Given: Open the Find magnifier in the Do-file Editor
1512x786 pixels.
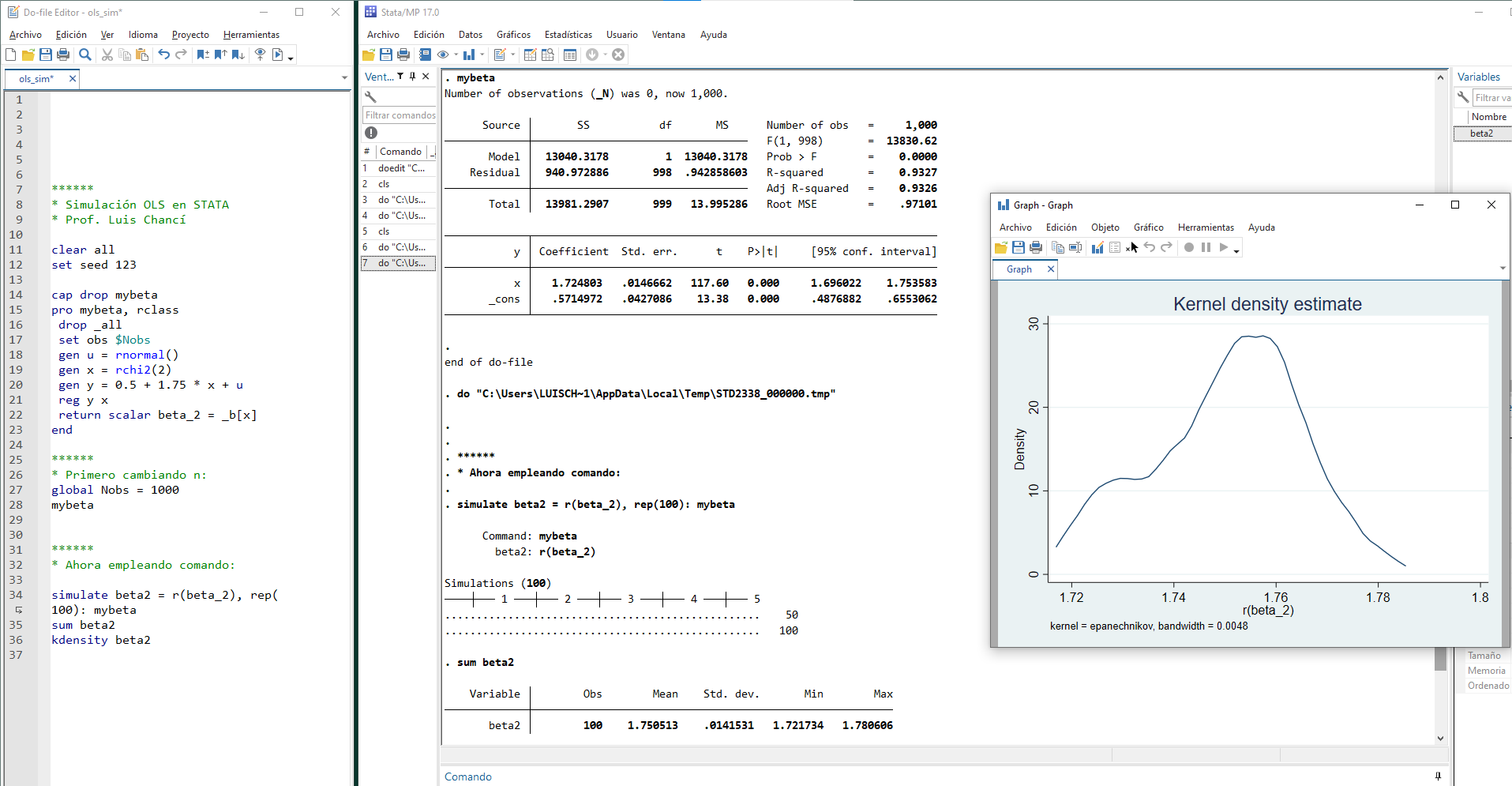Looking at the screenshot, I should (85, 55).
